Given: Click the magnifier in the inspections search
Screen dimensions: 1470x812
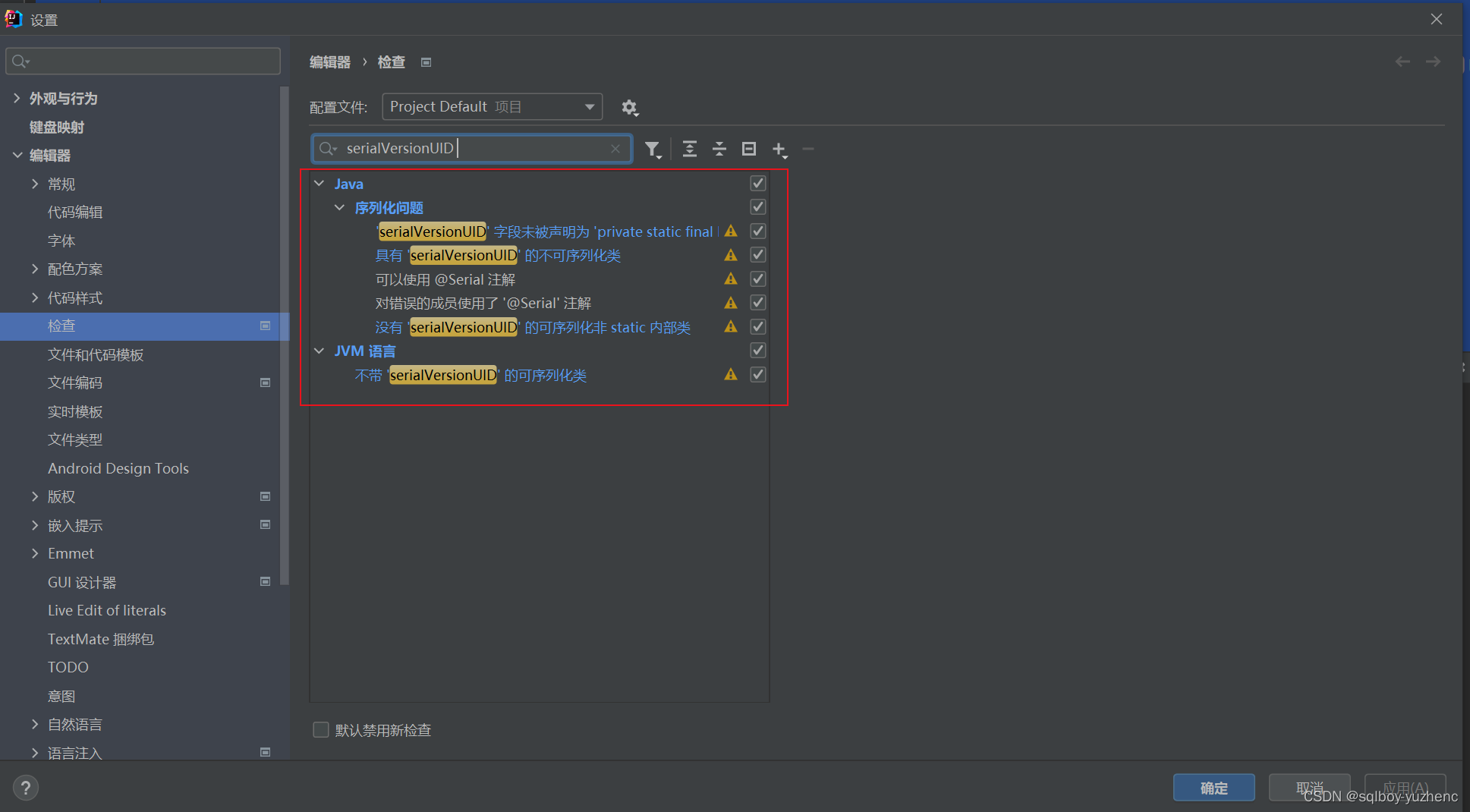Looking at the screenshot, I should [327, 149].
